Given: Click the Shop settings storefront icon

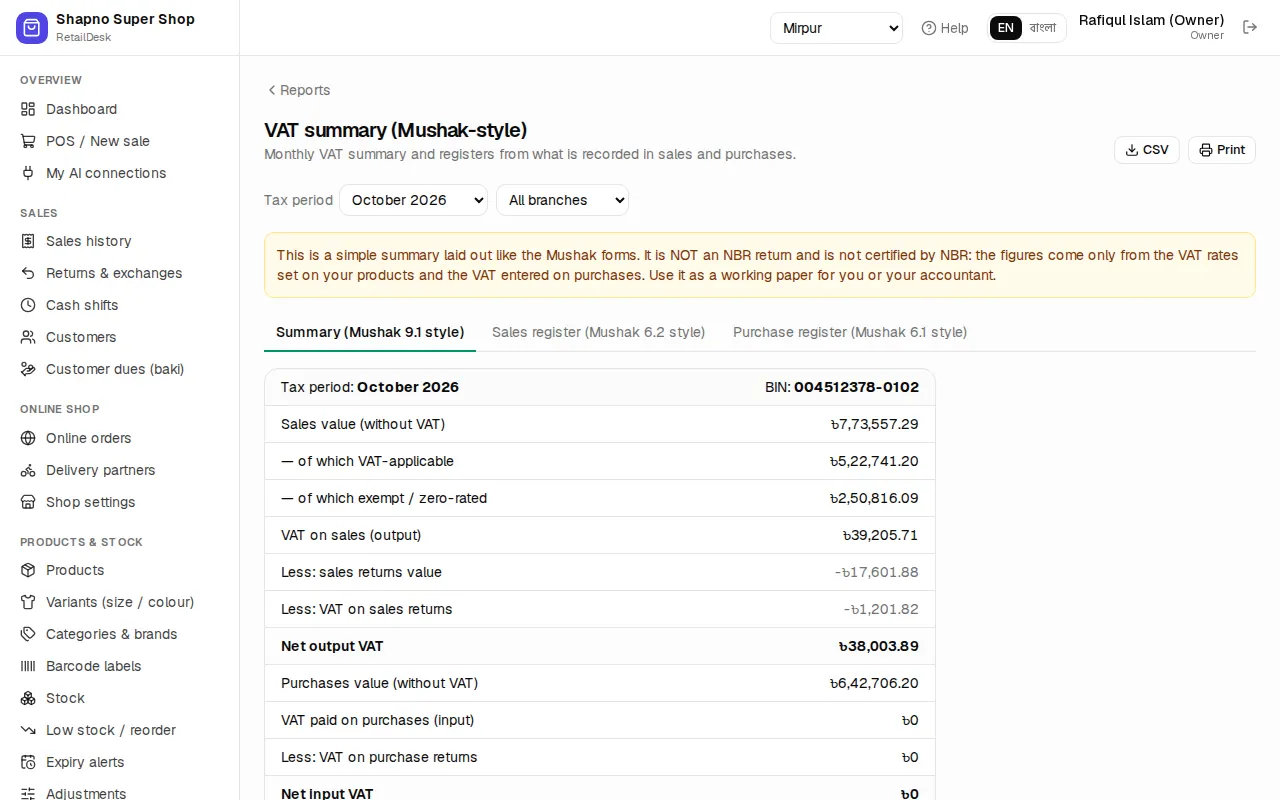Looking at the screenshot, I should click(28, 502).
